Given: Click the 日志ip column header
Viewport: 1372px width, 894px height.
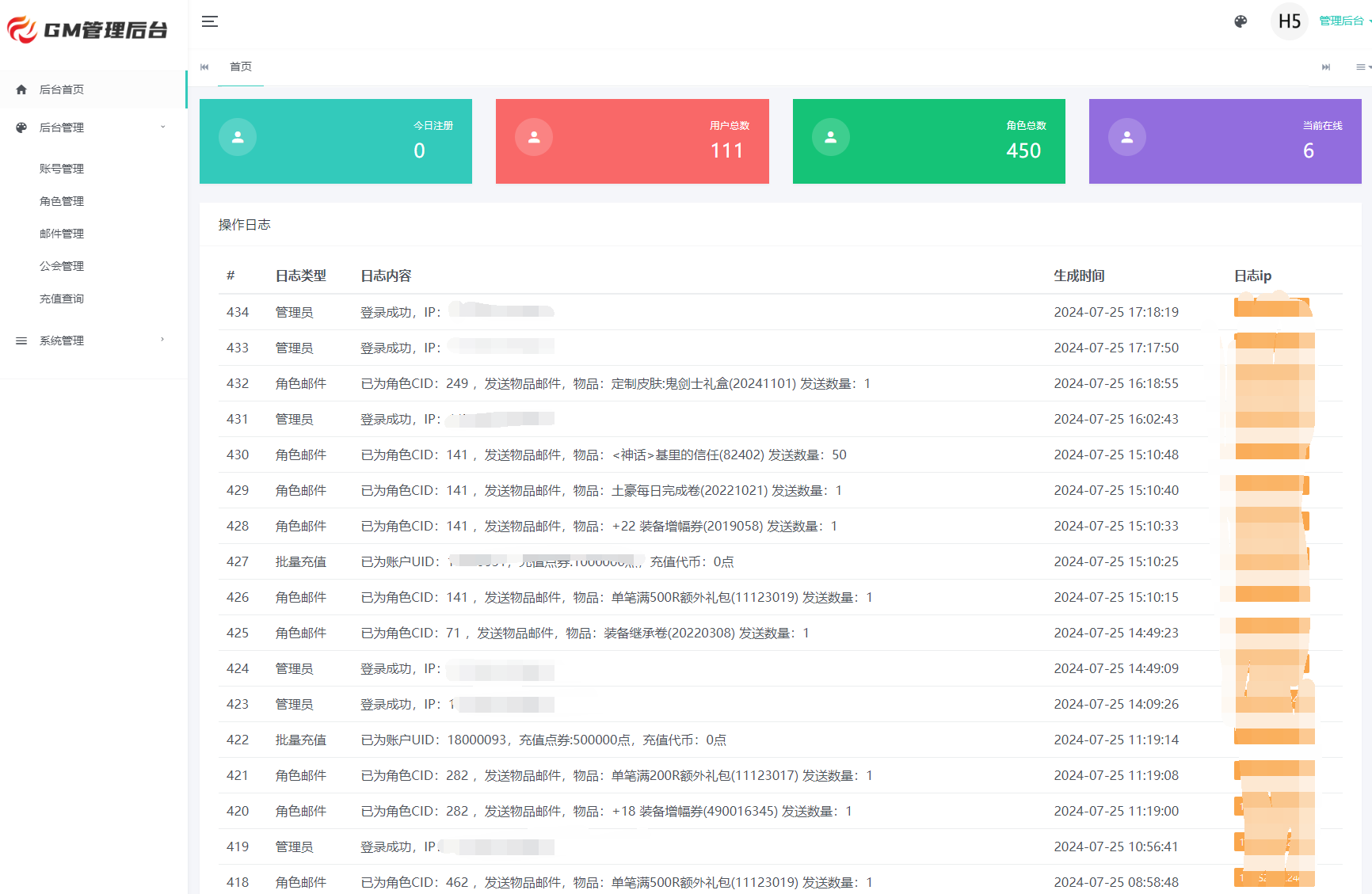Looking at the screenshot, I should pyautogui.click(x=1252, y=276).
